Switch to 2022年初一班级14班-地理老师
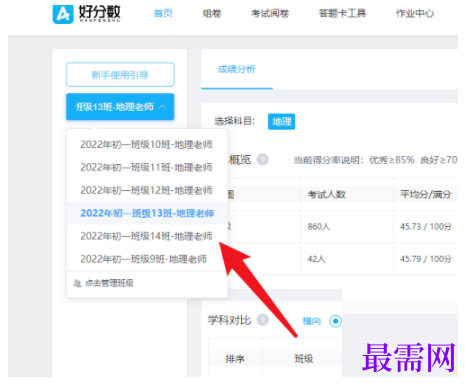This screenshot has width=474, height=389. point(147,236)
